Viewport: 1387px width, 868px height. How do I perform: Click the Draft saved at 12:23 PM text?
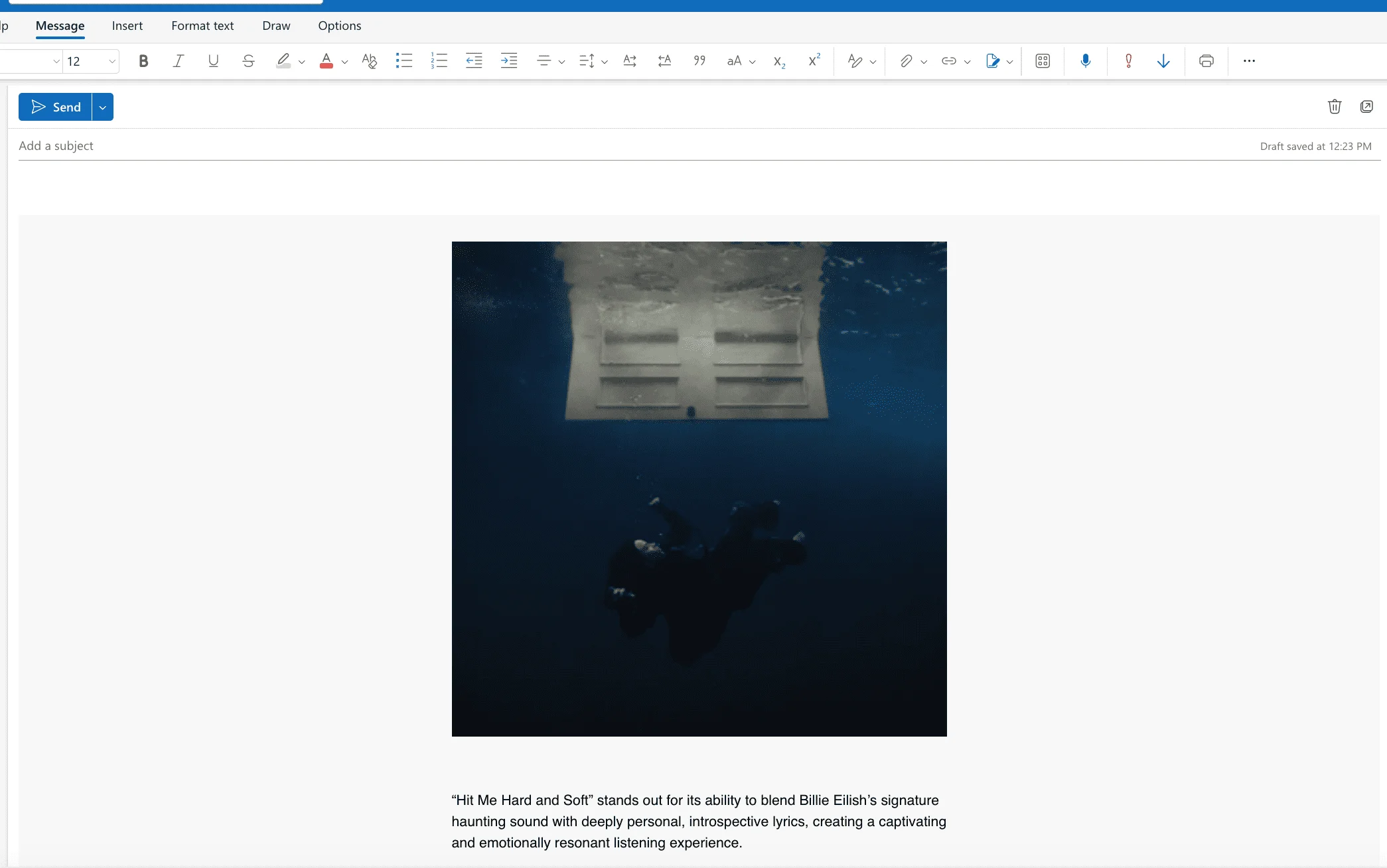click(1315, 146)
